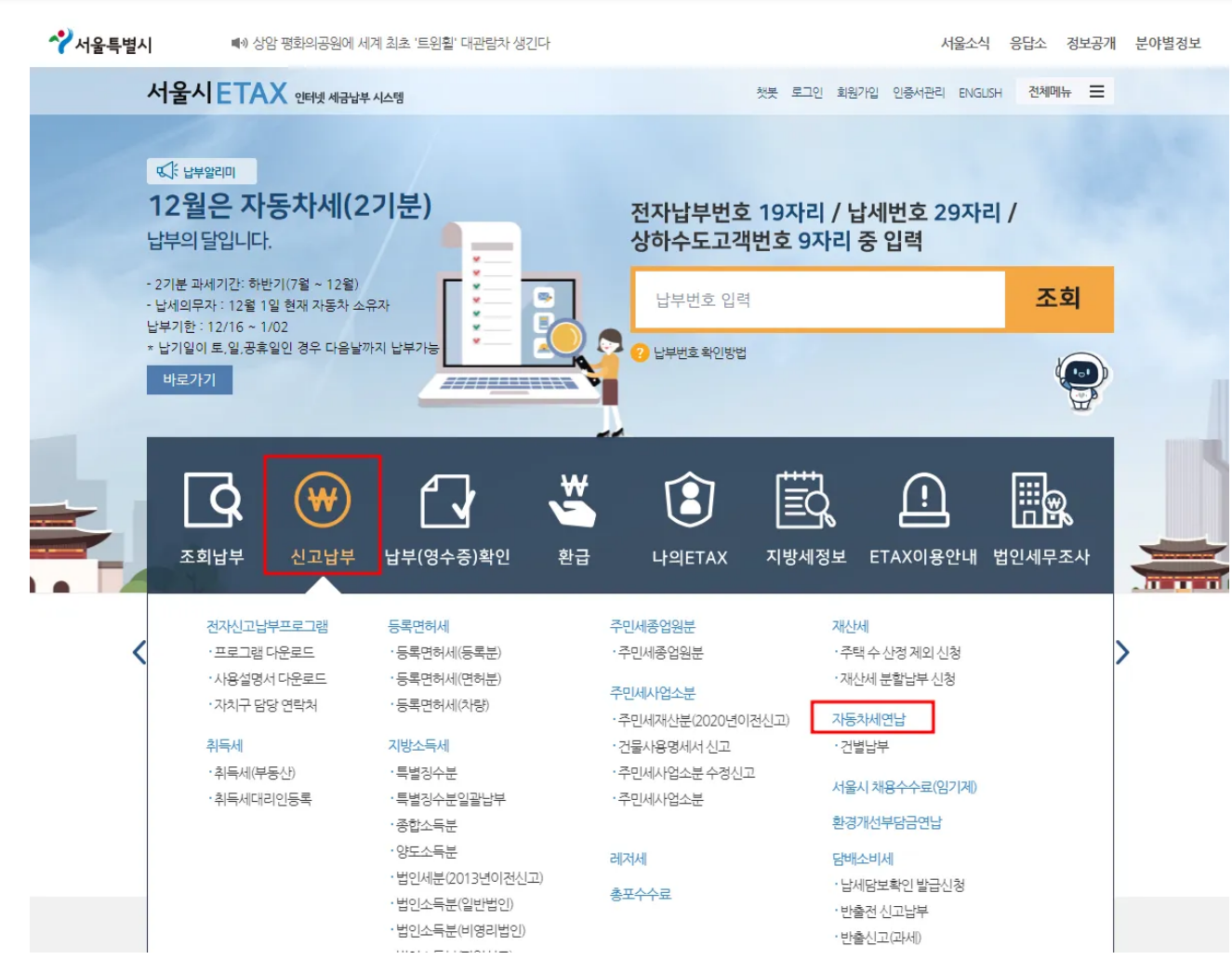The height and width of the screenshot is (973, 1232).
Task: Open 분야별정보 top menu
Action: 1168,43
